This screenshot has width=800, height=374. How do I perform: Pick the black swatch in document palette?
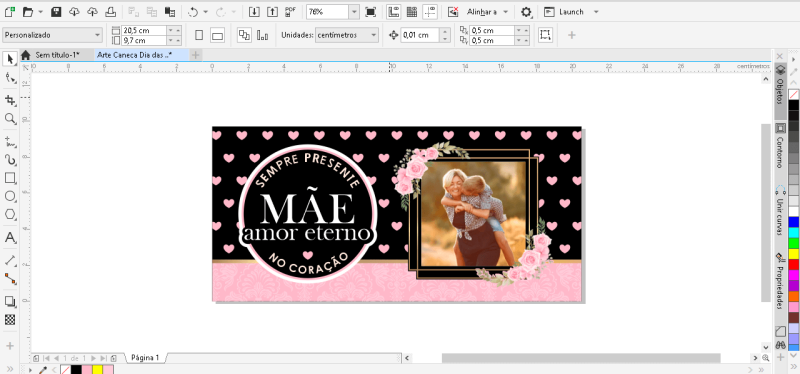click(x=76, y=369)
